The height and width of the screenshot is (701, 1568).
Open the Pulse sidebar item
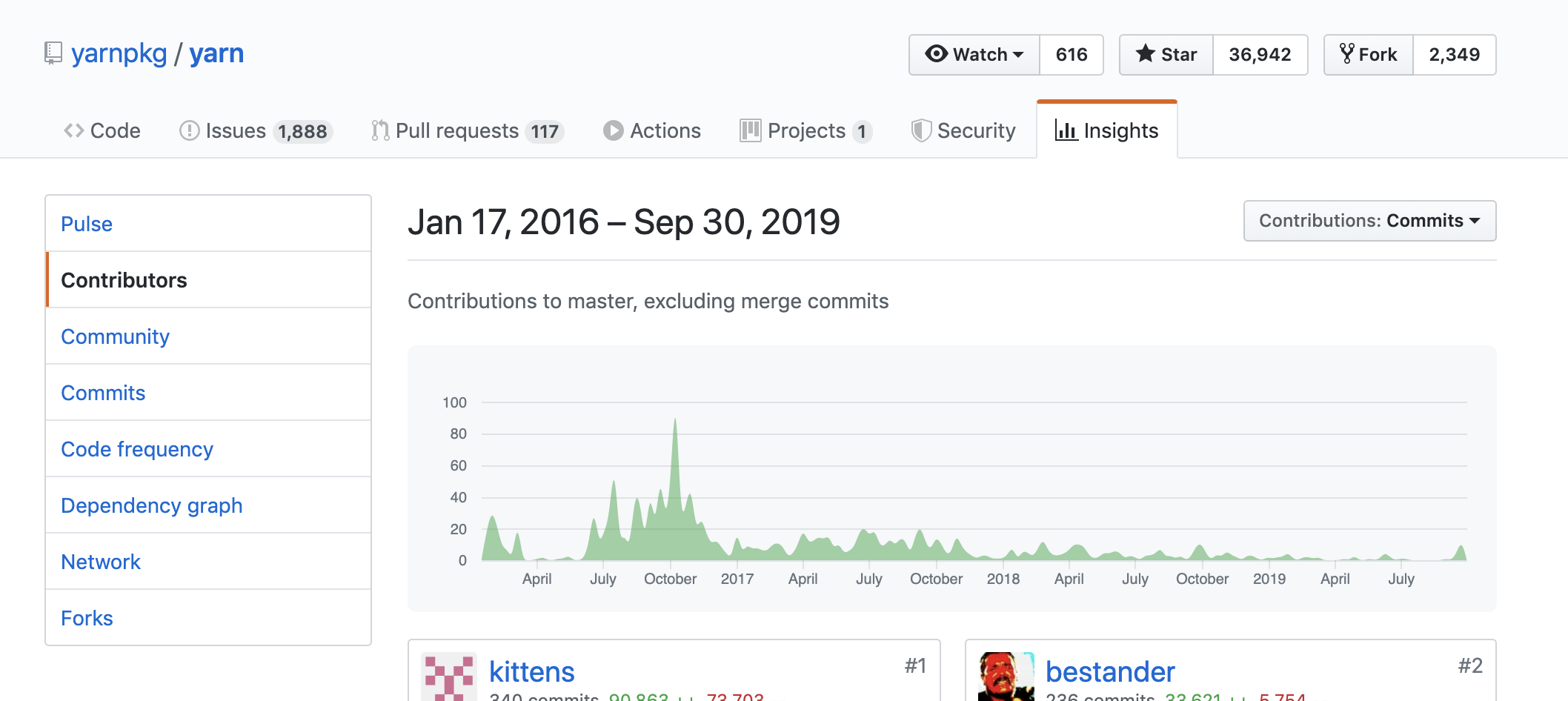[x=87, y=224]
